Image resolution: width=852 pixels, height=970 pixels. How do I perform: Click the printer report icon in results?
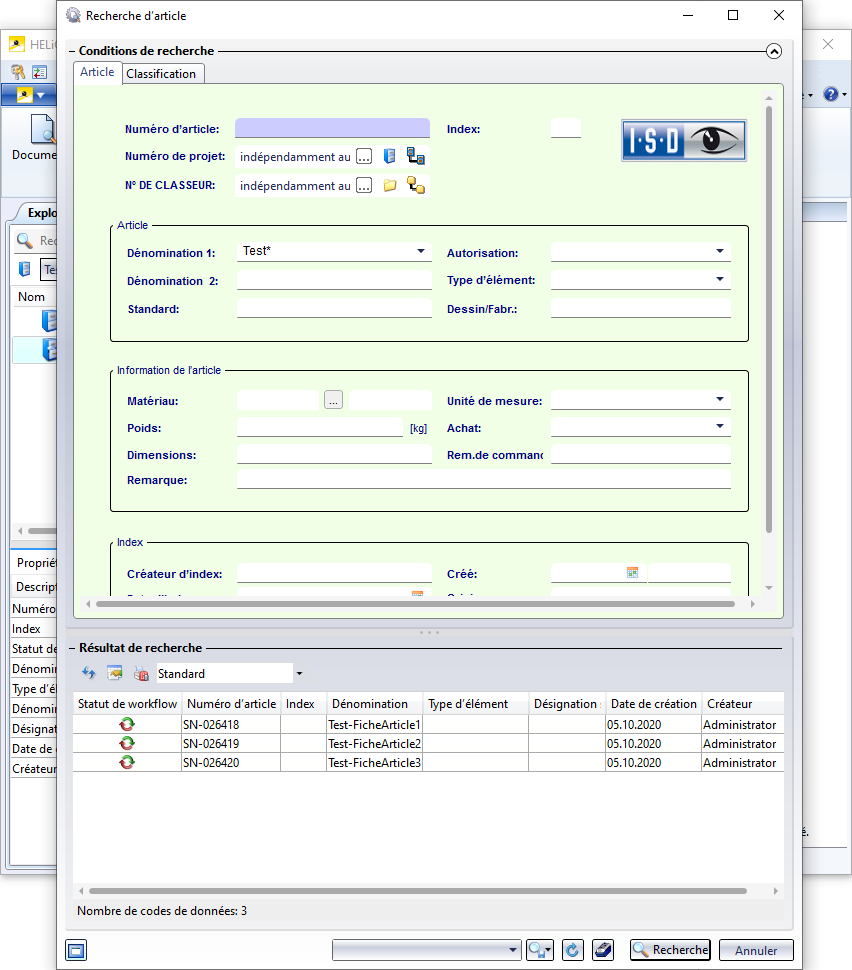point(141,673)
